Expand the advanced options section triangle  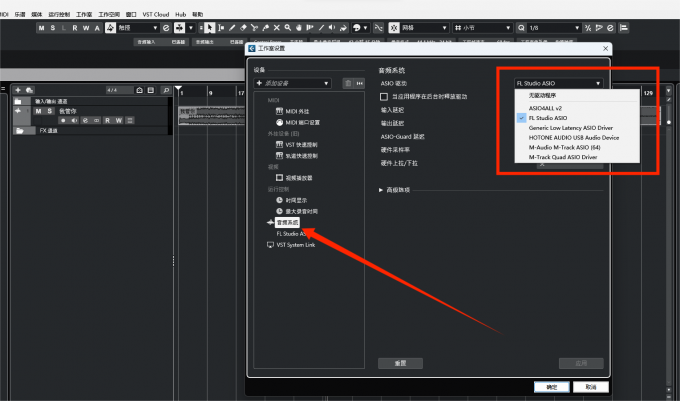[381, 190]
